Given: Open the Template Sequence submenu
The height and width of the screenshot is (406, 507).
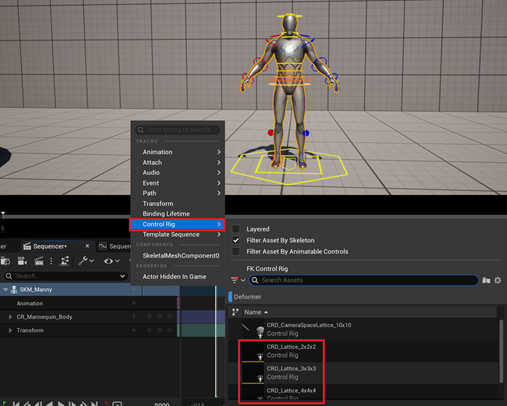Looking at the screenshot, I should (178, 234).
